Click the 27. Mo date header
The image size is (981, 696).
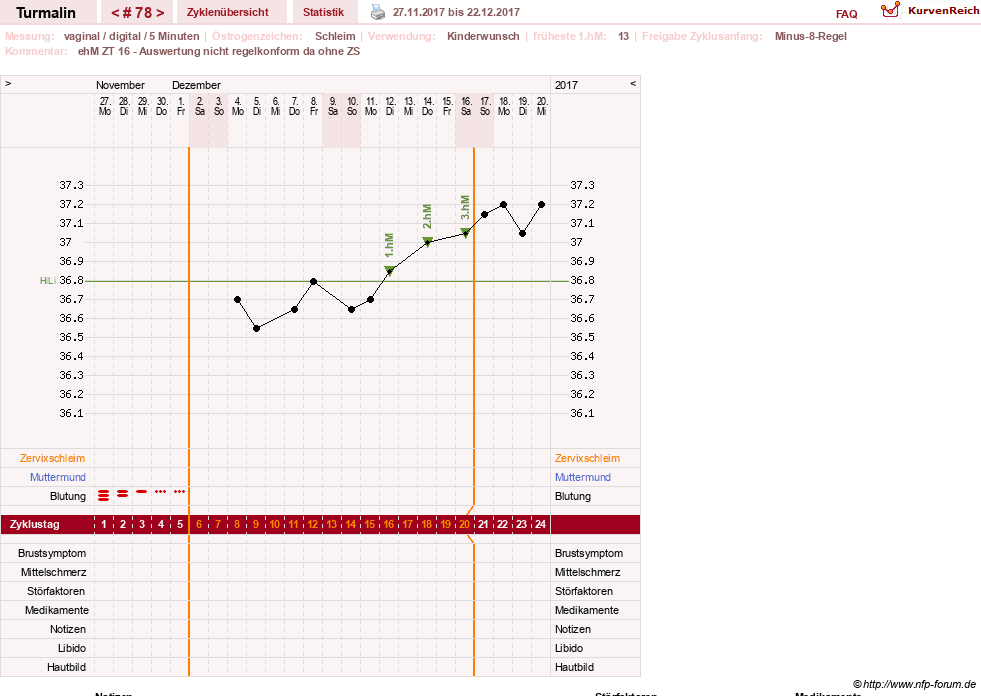coord(104,106)
